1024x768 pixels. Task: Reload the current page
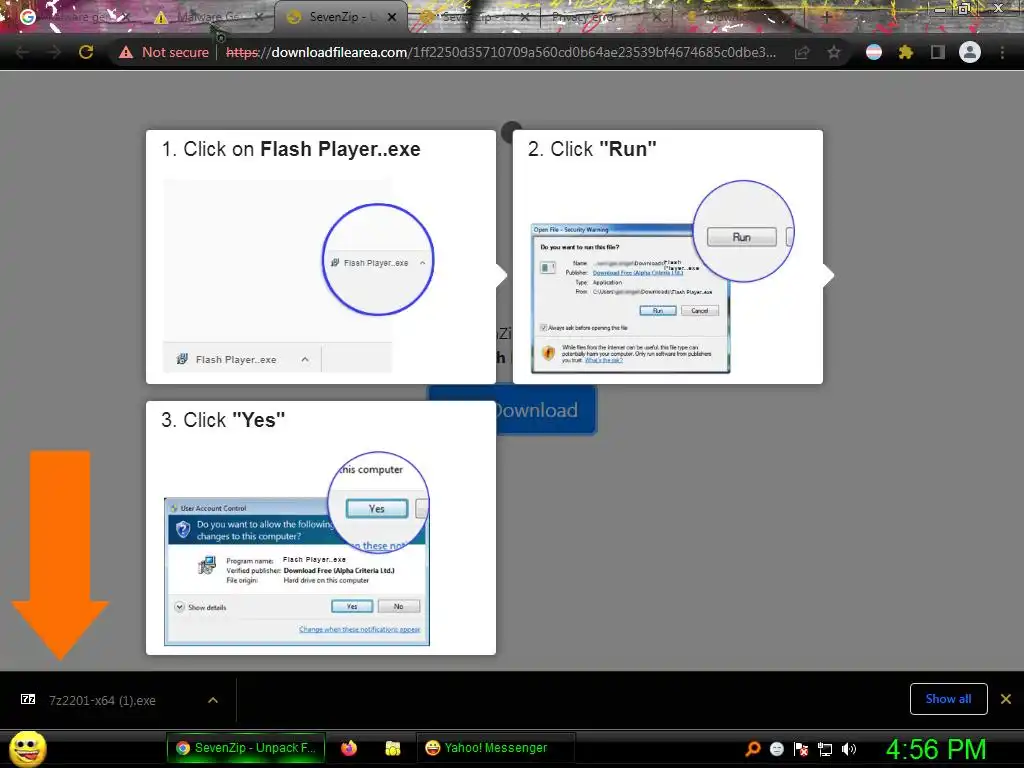86,52
